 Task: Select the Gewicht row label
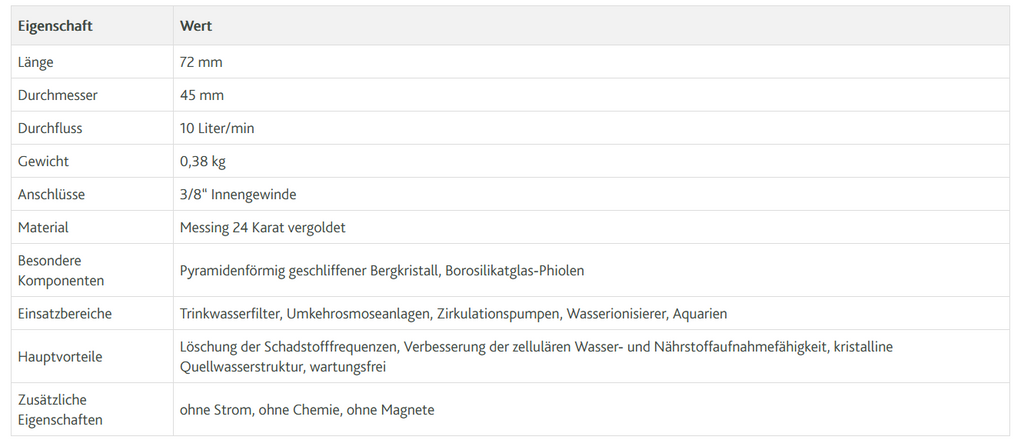pos(43,161)
